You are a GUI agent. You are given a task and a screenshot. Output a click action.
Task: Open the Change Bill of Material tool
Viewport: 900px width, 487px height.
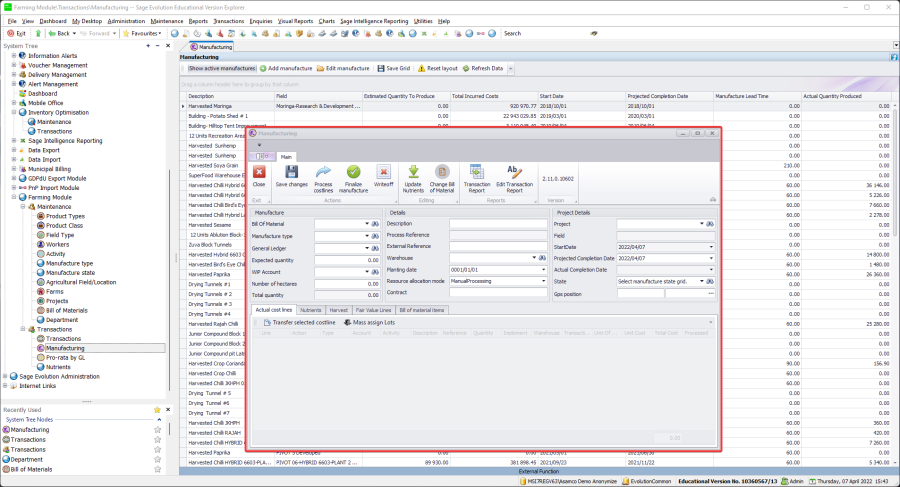pyautogui.click(x=442, y=173)
